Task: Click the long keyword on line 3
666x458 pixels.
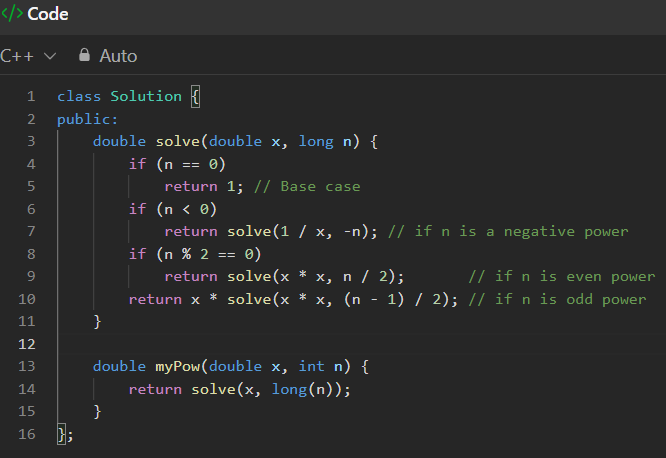Action: click(x=316, y=142)
